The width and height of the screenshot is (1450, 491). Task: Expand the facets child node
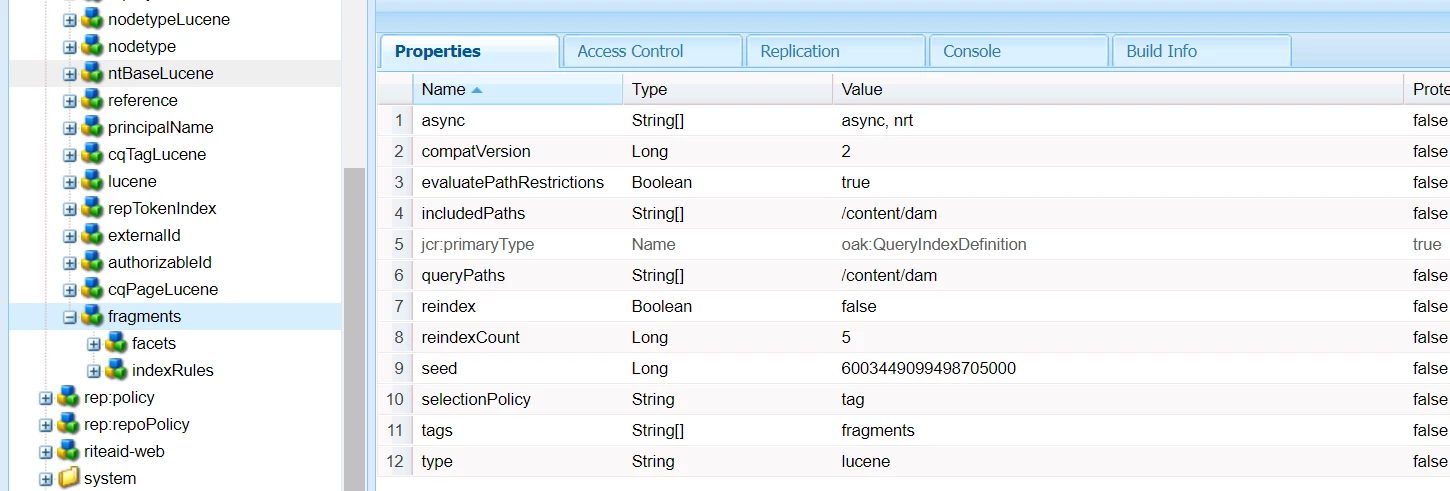[94, 344]
